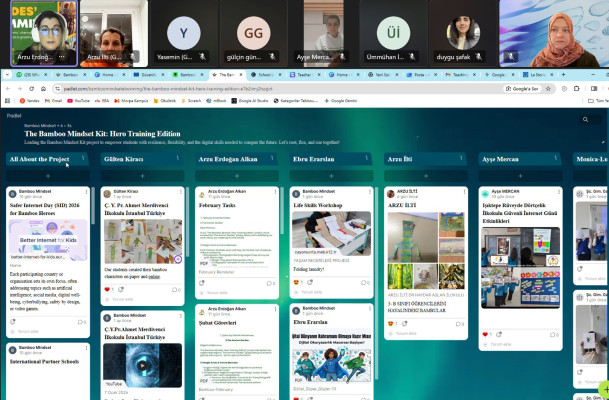The height and width of the screenshot is (400, 609).
Task: Play the YouTube video in Ahmet Merdivenci post
Action: coord(143,365)
